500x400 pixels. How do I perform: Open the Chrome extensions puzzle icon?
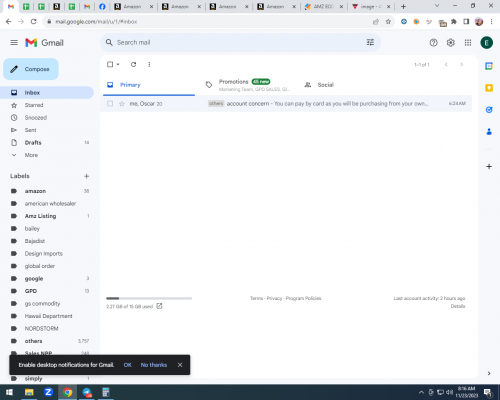pyautogui.click(x=454, y=22)
